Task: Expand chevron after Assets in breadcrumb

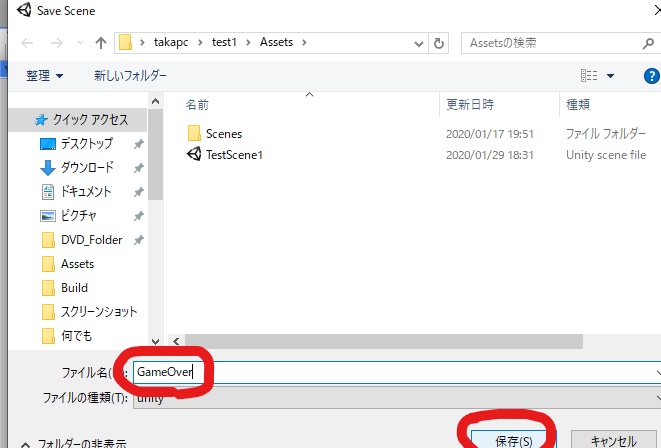Action: point(304,43)
